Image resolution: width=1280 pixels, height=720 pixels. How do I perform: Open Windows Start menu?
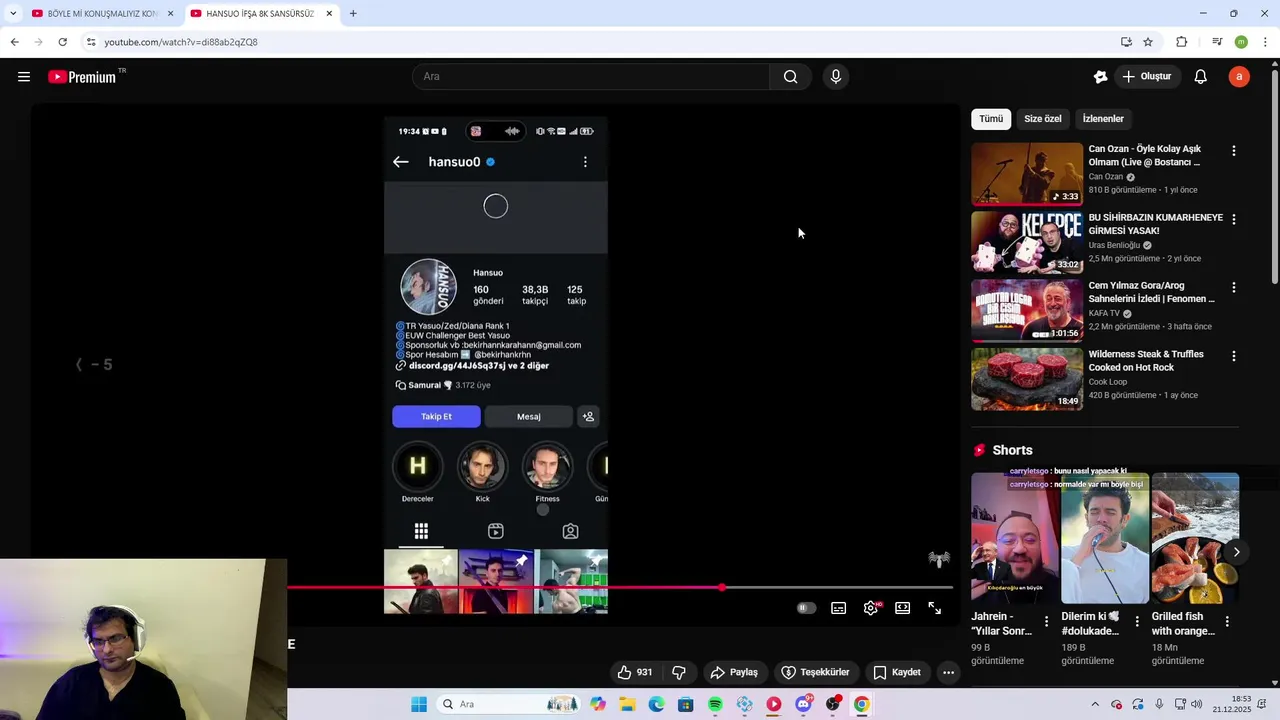419,704
